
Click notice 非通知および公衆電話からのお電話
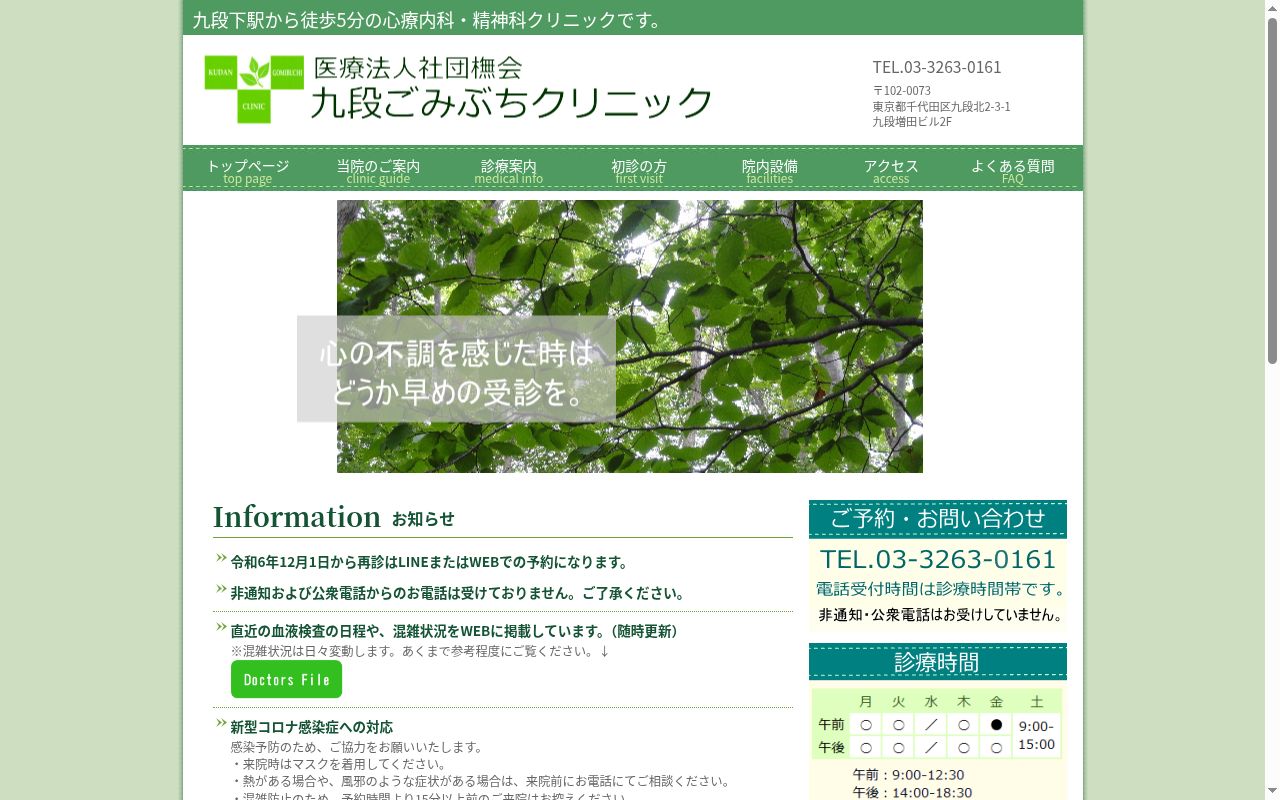click(460, 593)
